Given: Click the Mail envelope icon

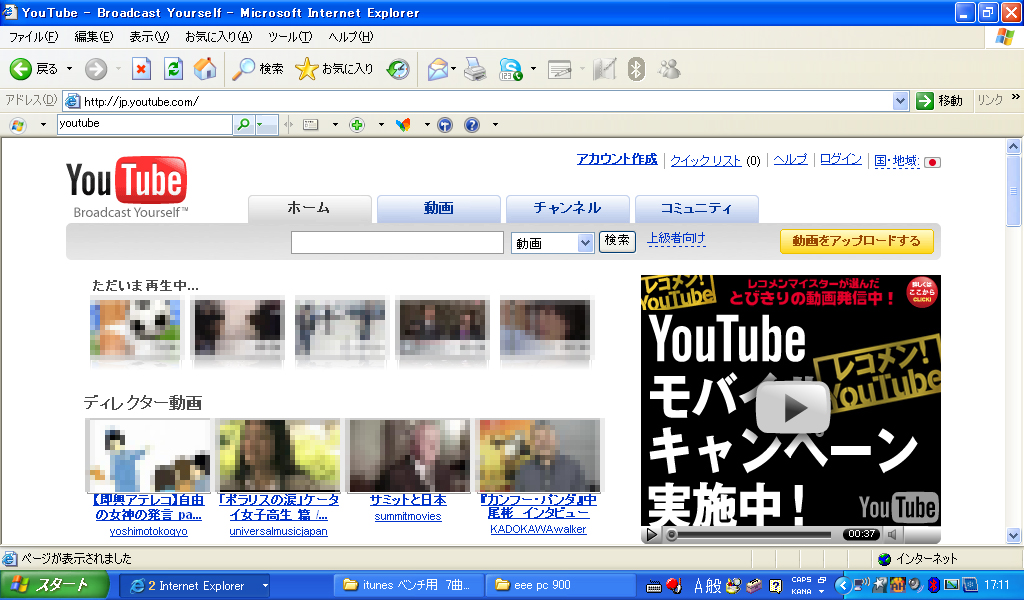Looking at the screenshot, I should [437, 69].
